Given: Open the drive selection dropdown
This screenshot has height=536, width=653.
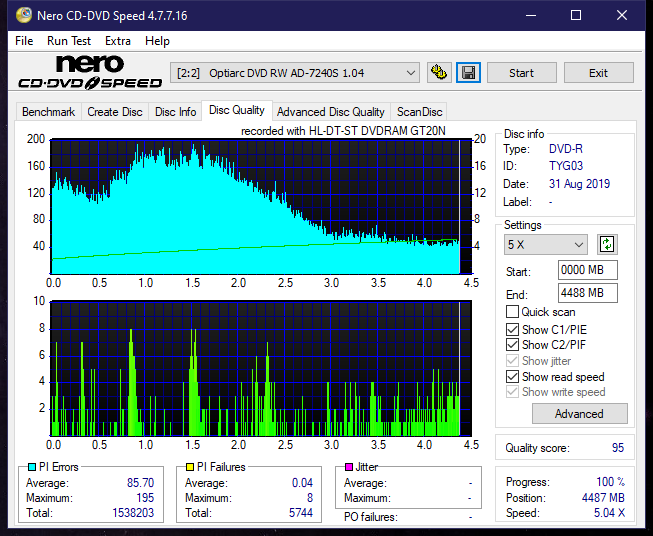Looking at the screenshot, I should (x=294, y=73).
